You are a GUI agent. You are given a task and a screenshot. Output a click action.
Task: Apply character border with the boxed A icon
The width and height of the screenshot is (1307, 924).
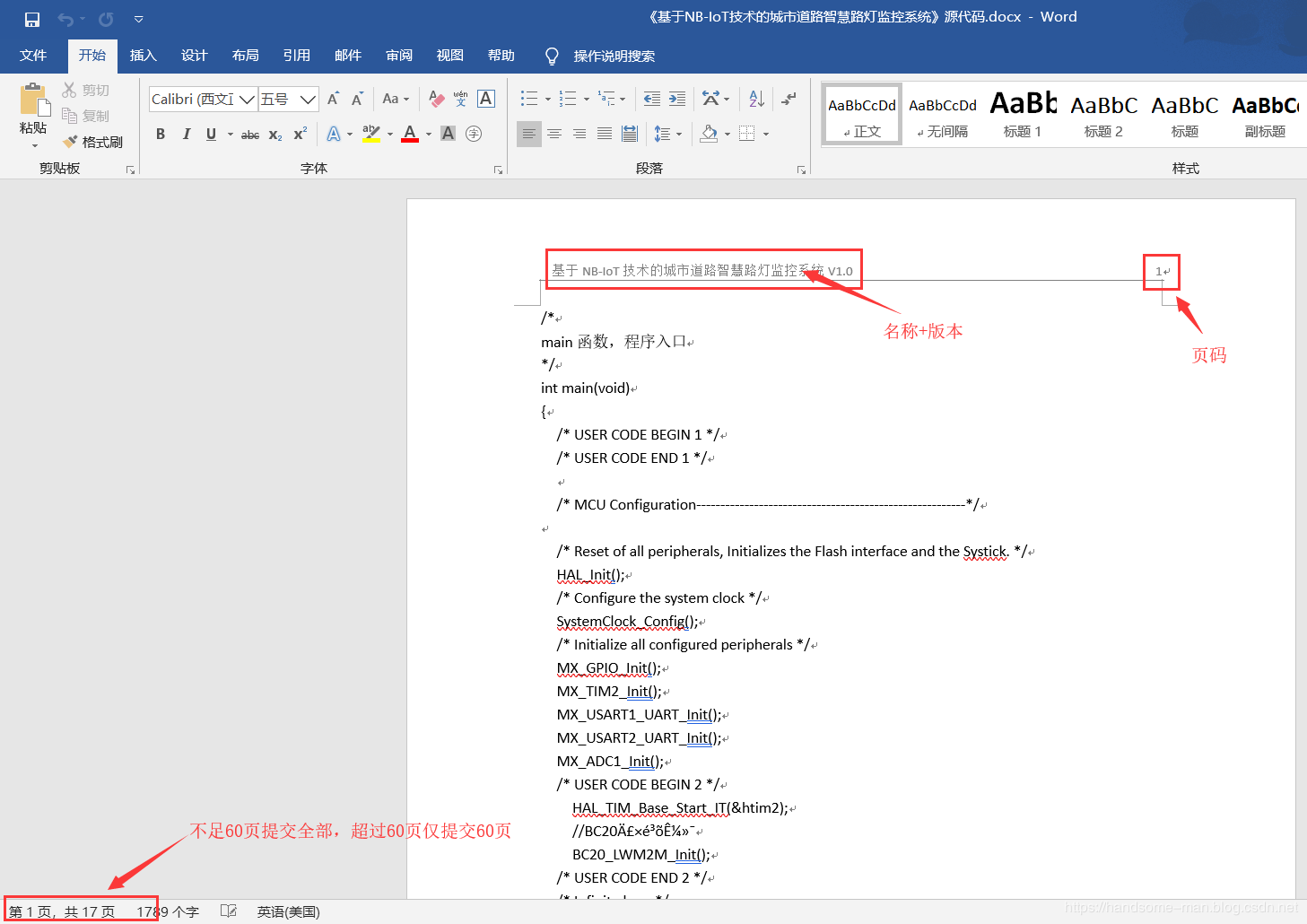point(486,99)
